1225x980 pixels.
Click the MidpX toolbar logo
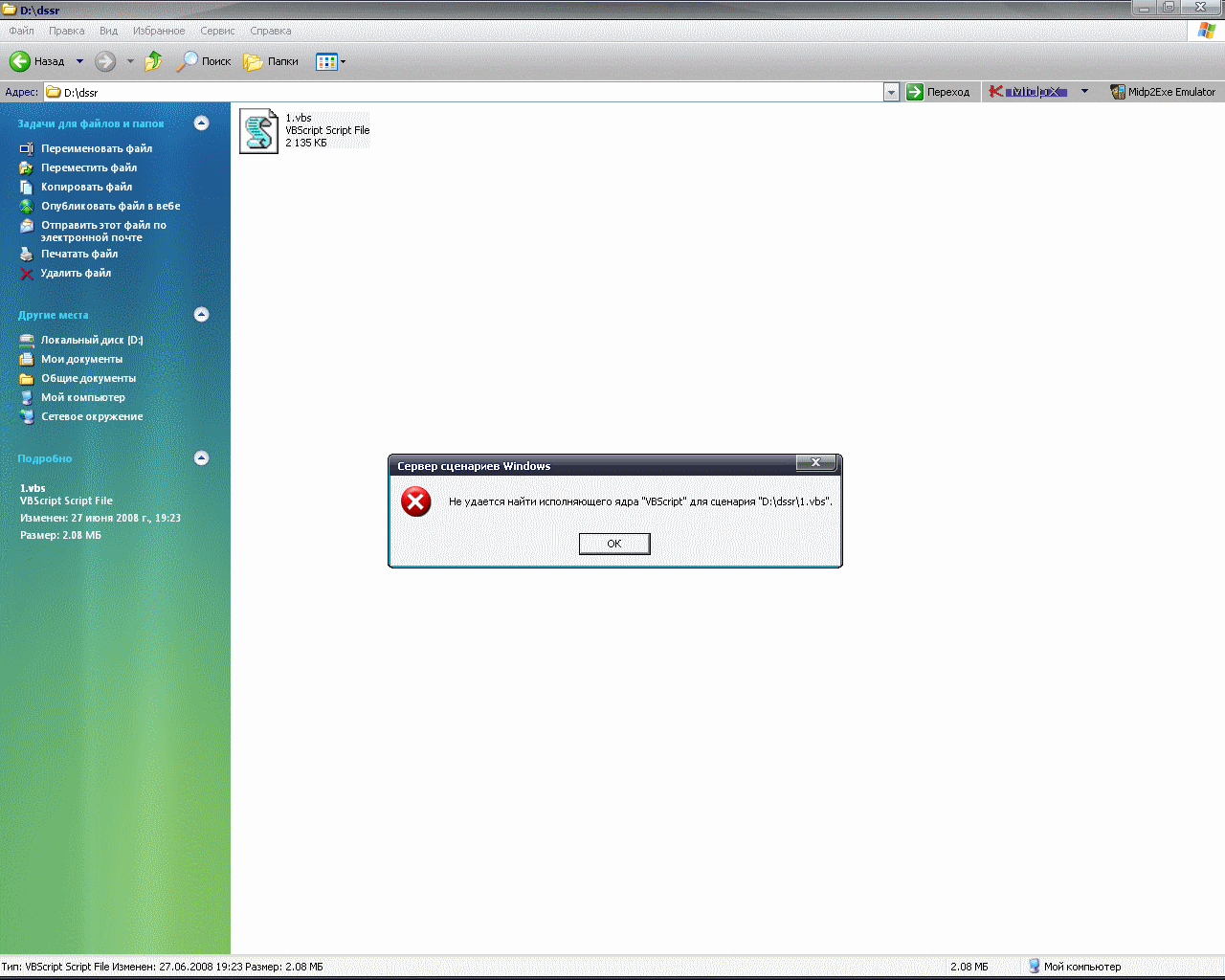coord(1026,92)
